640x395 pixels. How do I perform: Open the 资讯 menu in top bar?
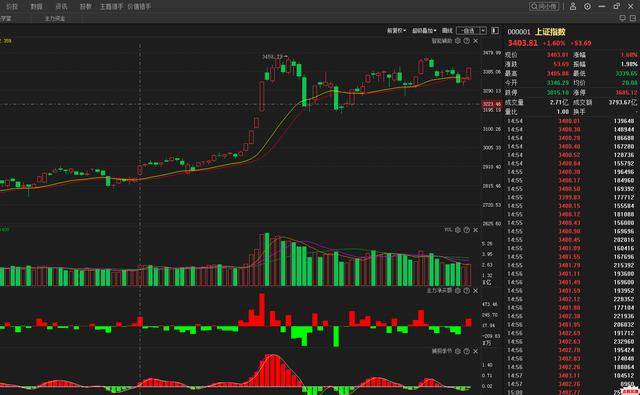pyautogui.click(x=61, y=7)
